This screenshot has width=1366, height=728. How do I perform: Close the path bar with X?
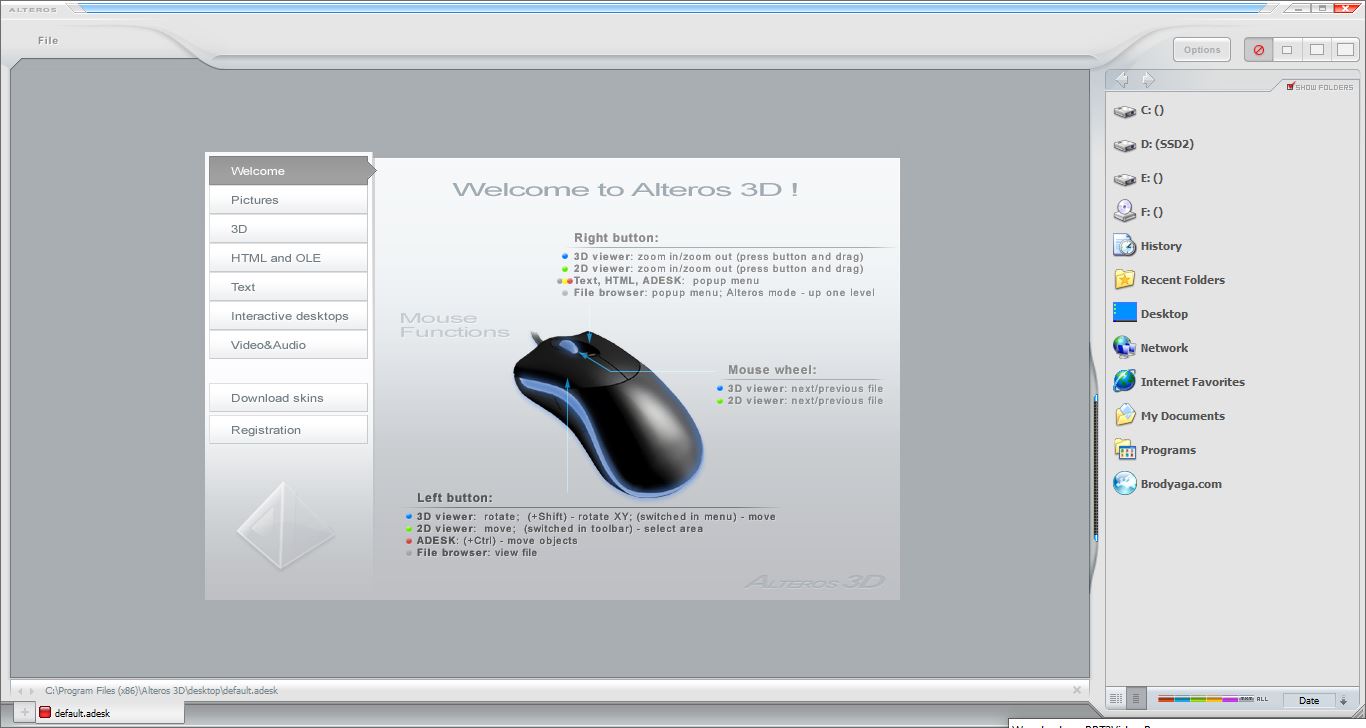coord(1077,690)
